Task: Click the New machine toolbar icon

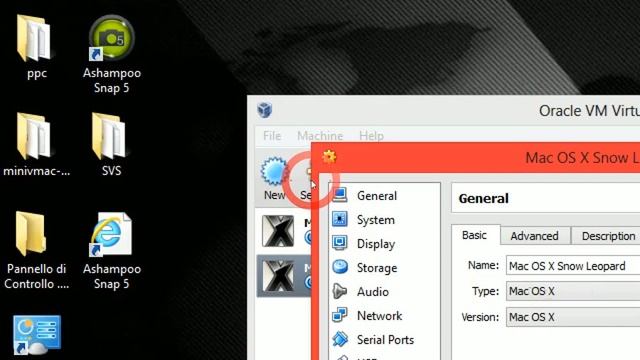Action: [274, 171]
